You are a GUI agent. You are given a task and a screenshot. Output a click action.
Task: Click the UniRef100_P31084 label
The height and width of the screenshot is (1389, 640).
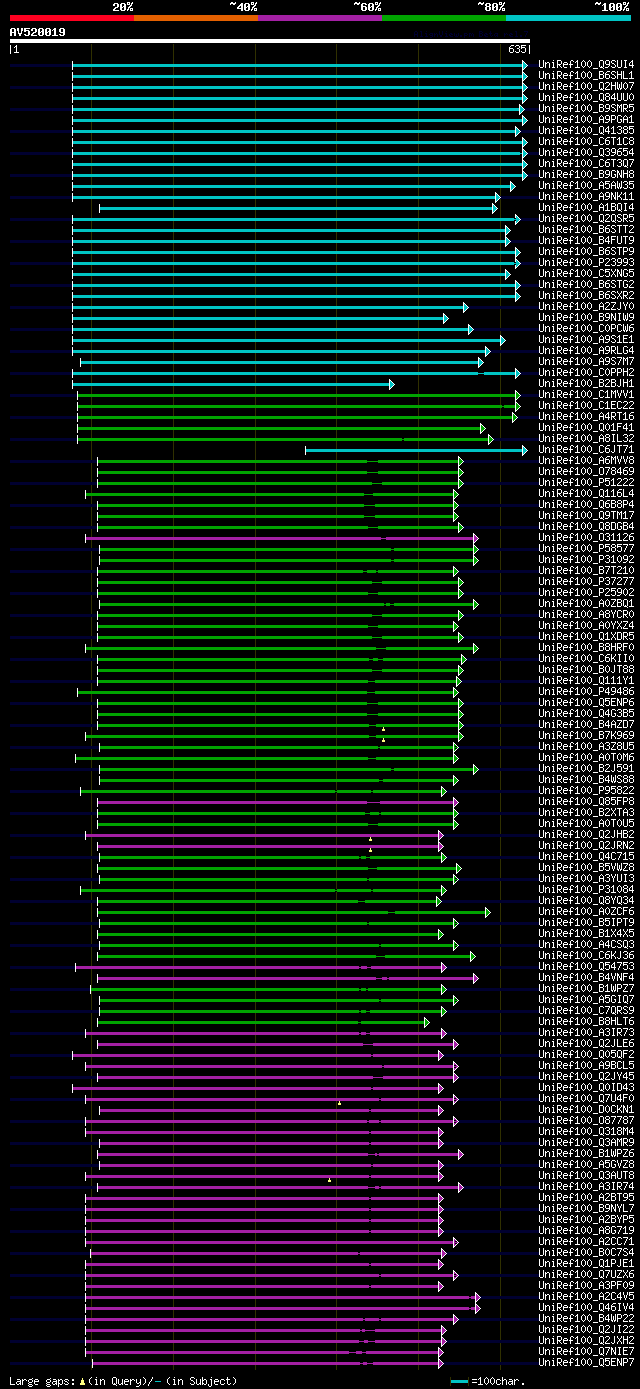click(x=586, y=890)
